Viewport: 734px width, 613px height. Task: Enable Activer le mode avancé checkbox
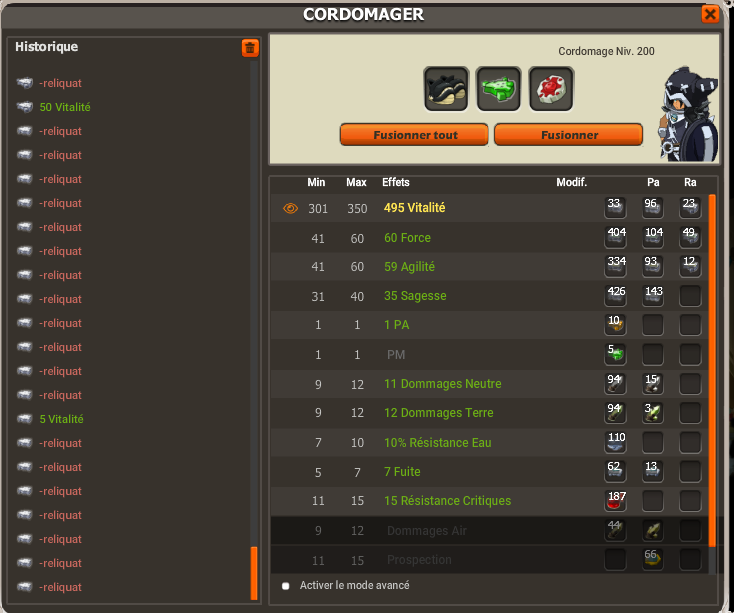tap(286, 586)
